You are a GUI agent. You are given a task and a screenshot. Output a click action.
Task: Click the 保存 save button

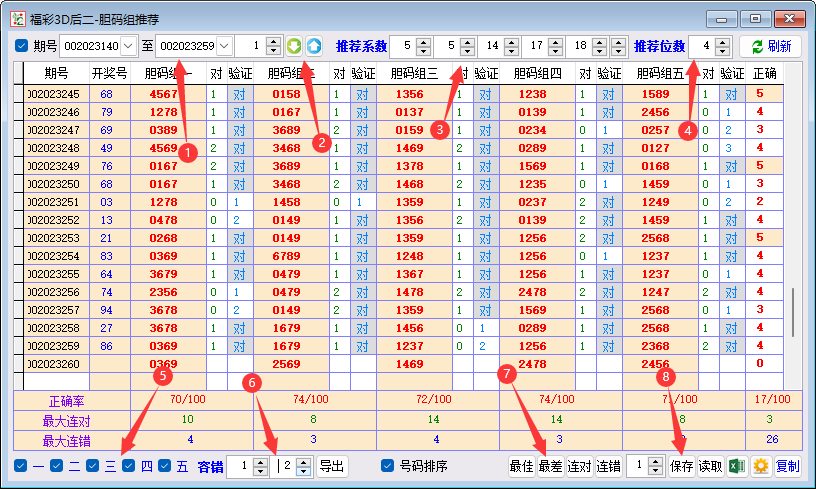[682, 466]
